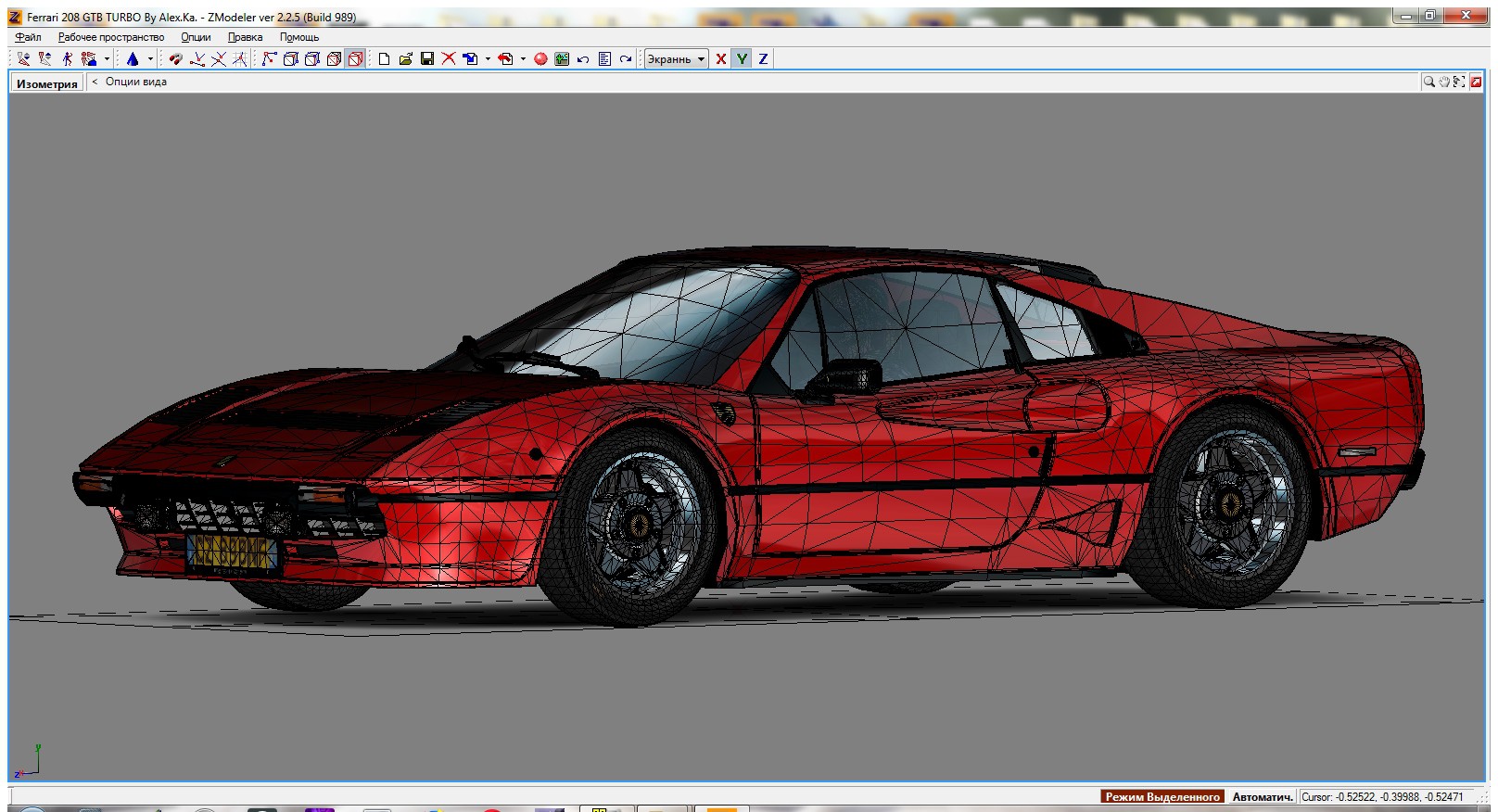Open a file with the folder icon
The height and width of the screenshot is (812, 1498).
click(x=405, y=59)
